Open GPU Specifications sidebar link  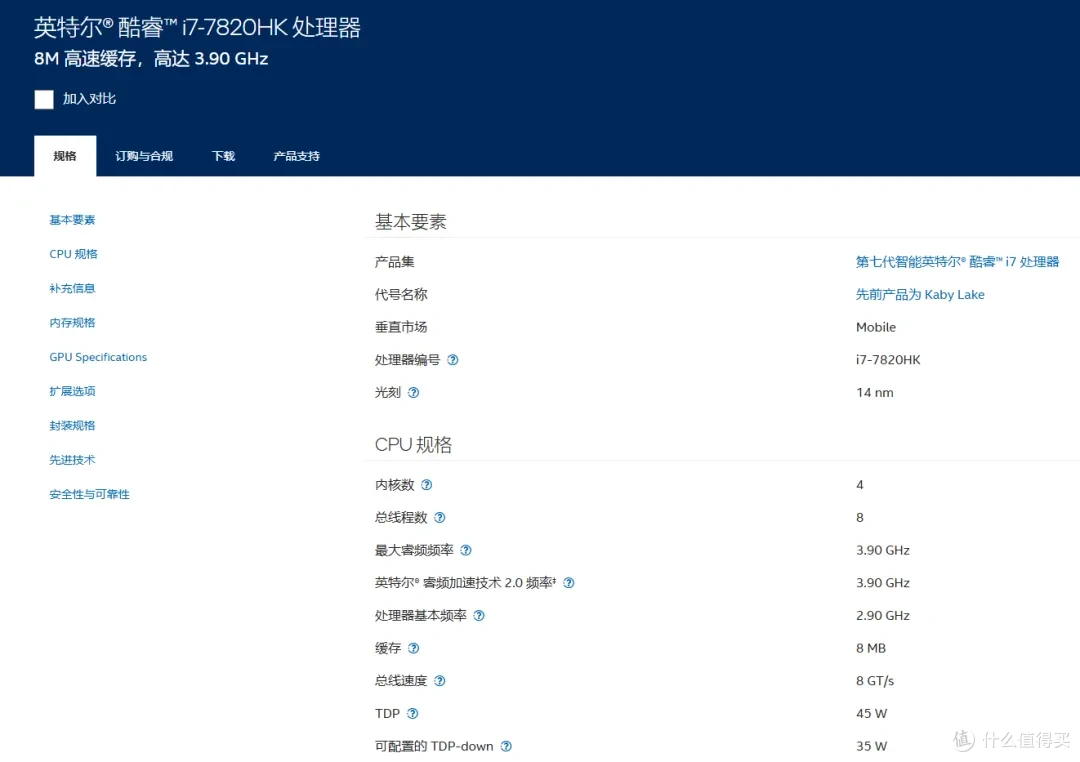tap(98, 357)
